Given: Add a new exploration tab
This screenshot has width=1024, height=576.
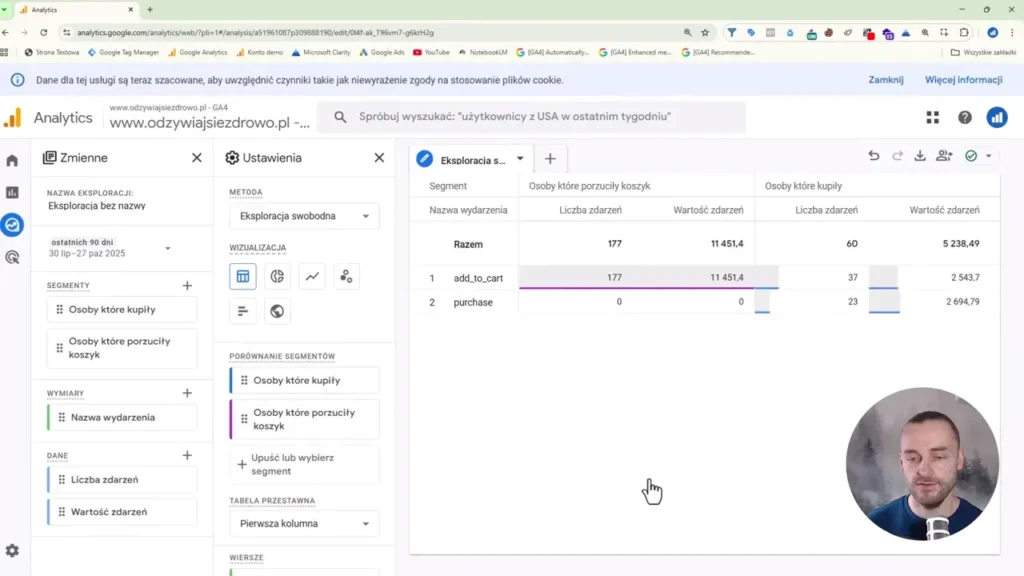Looking at the screenshot, I should (550, 159).
